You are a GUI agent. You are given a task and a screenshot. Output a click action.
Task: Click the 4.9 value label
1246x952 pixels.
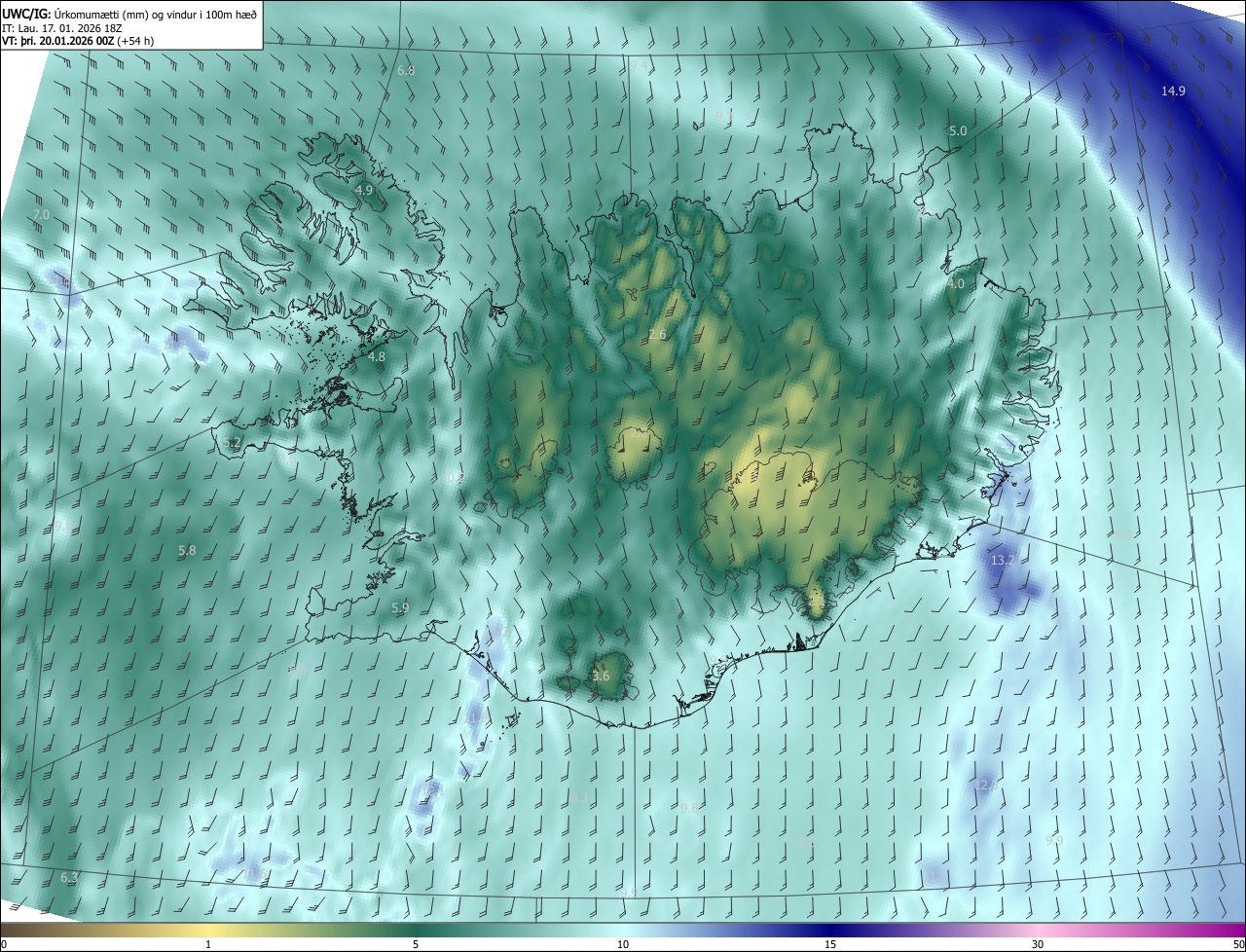[364, 191]
